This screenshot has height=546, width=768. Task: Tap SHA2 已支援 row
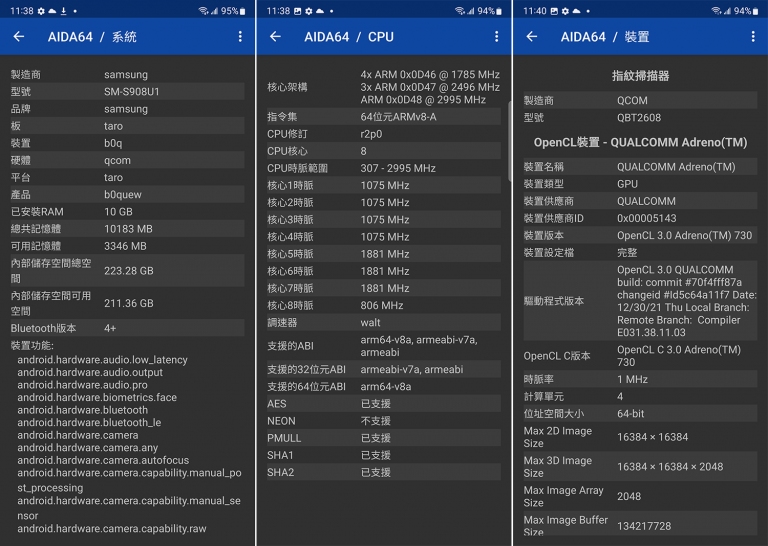pos(384,472)
